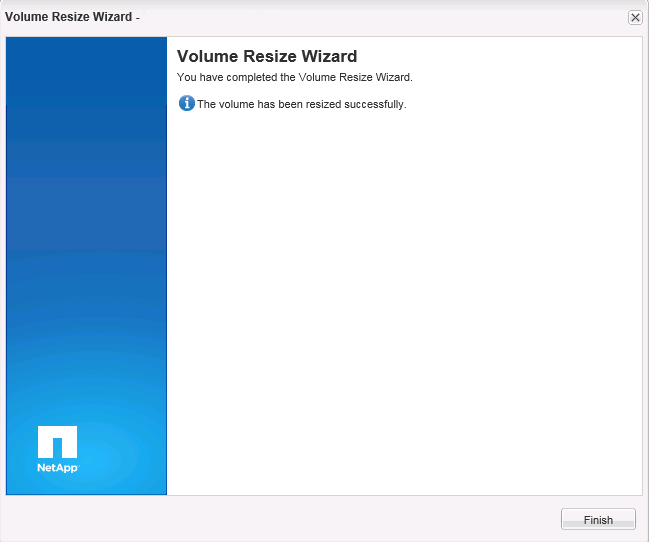Select the bold Volume Resize Wizard heading
Viewport: 649px width, 542px height.
coord(266,57)
